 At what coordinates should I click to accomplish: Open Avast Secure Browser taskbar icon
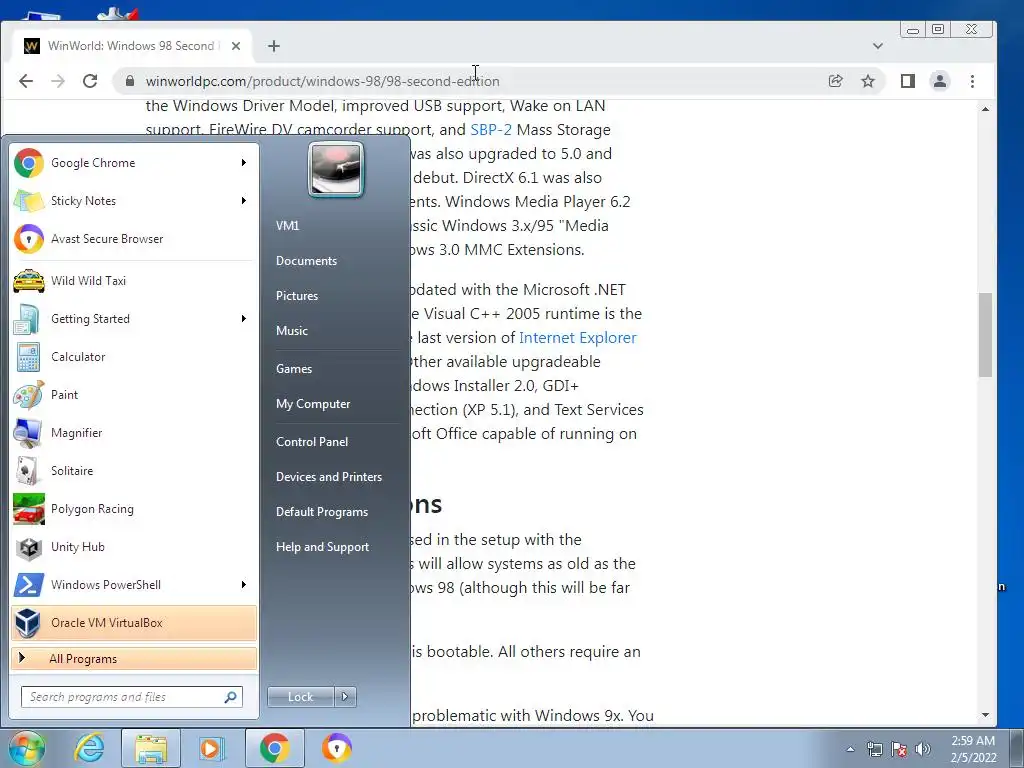[337, 748]
